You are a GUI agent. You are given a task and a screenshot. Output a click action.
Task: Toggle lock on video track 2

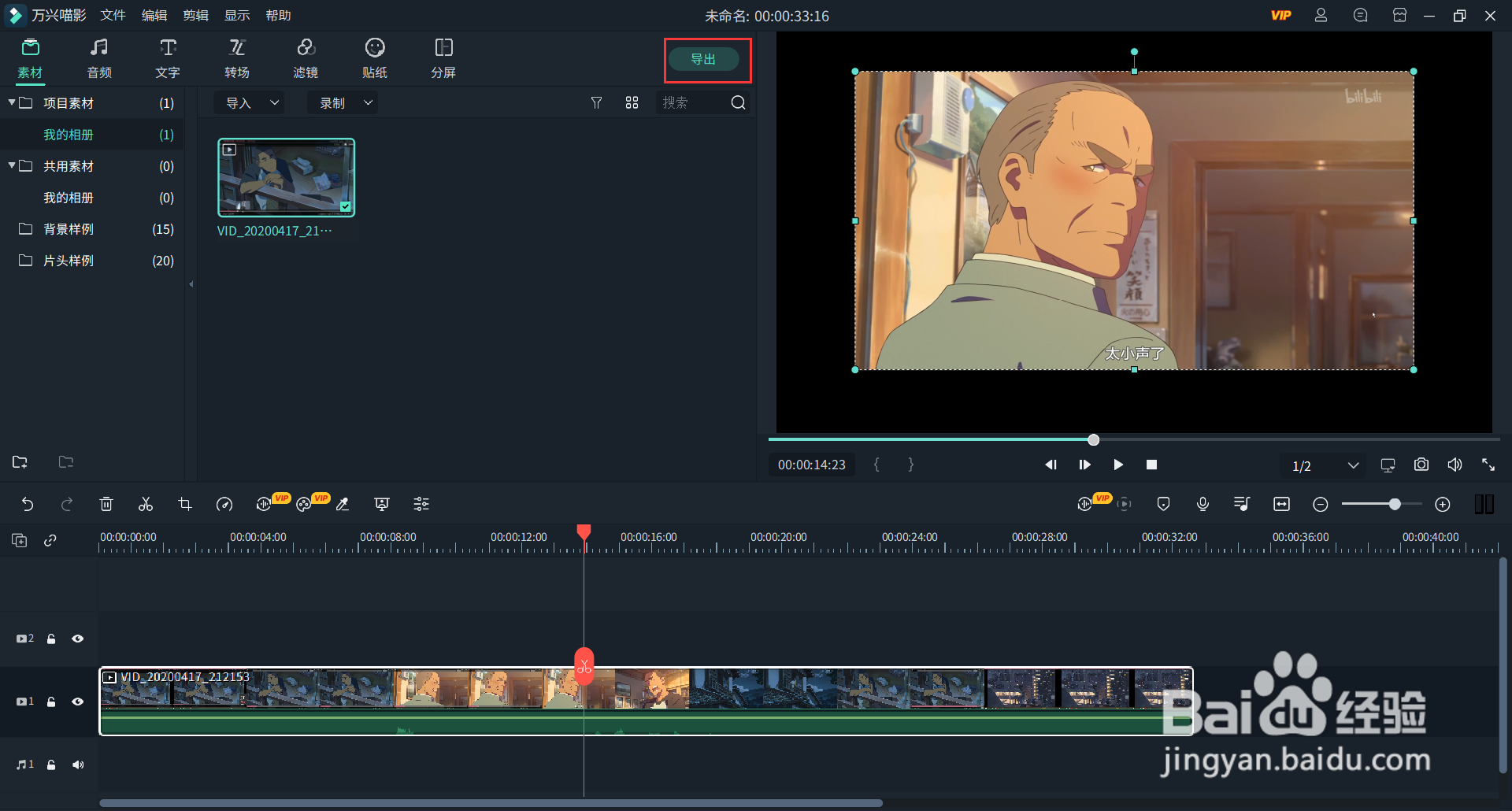click(51, 639)
